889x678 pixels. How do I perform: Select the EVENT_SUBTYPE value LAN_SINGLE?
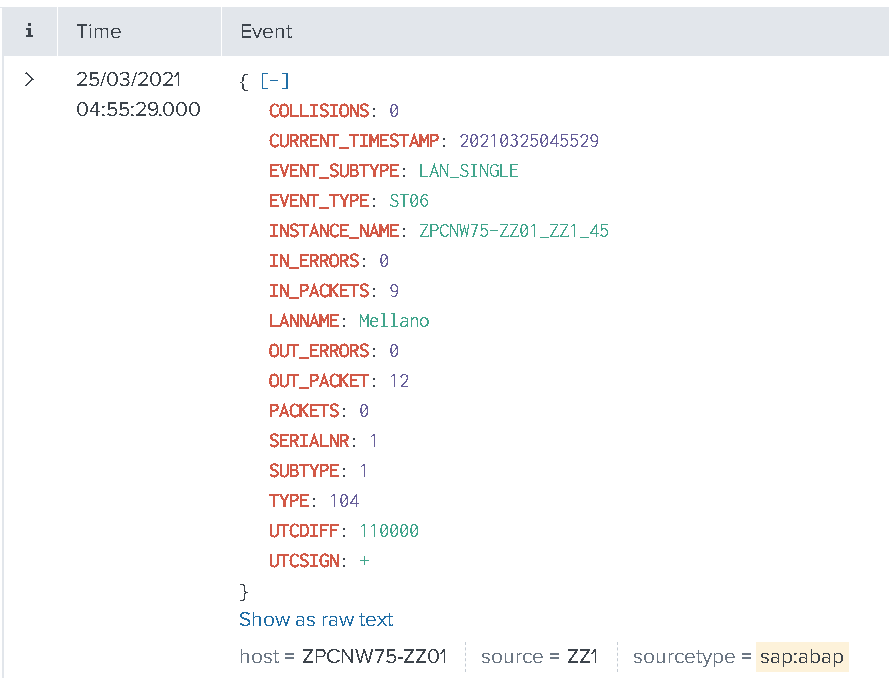[468, 171]
